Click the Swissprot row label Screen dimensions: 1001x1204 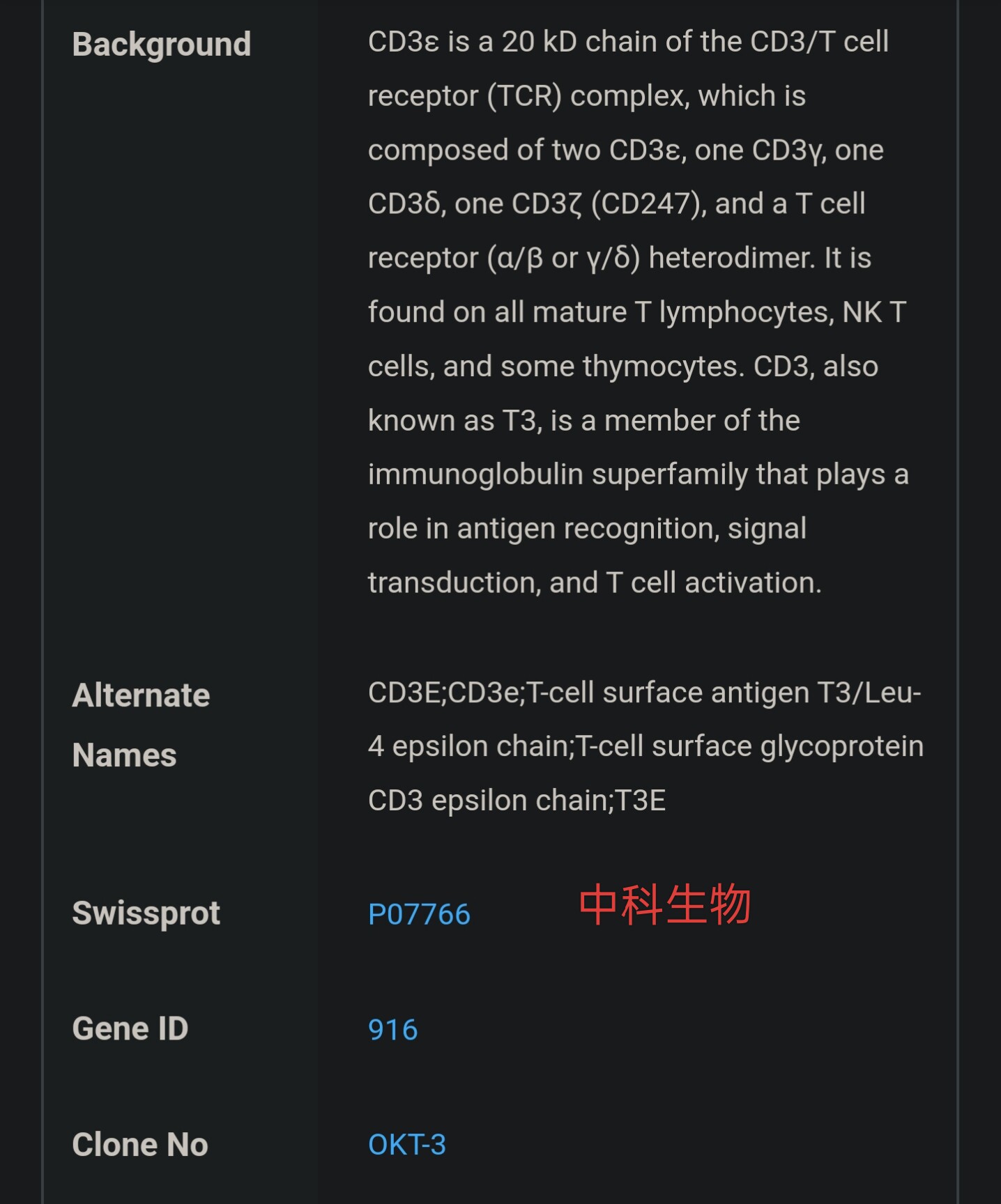146,913
